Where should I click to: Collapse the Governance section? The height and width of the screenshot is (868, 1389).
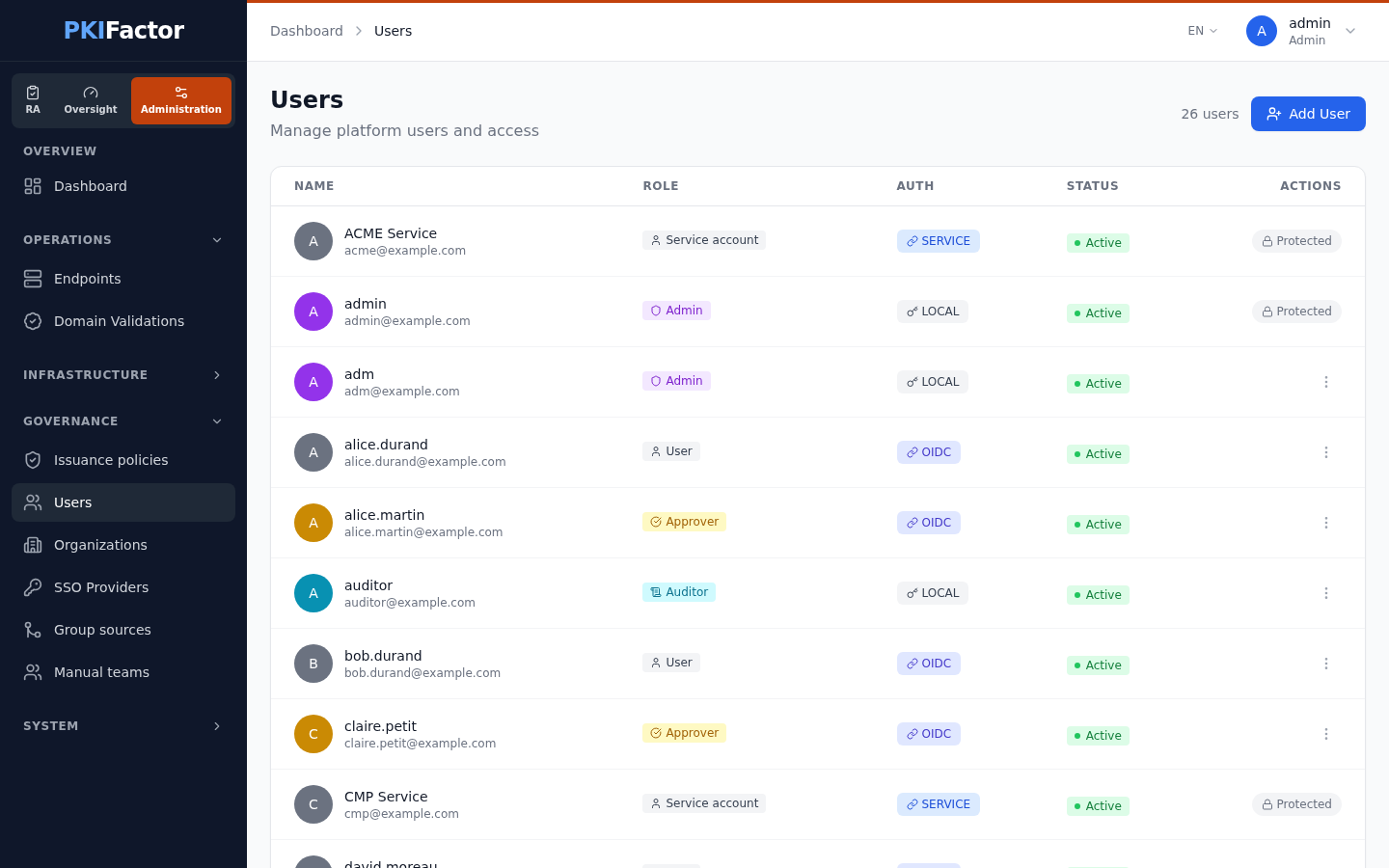pyautogui.click(x=123, y=421)
